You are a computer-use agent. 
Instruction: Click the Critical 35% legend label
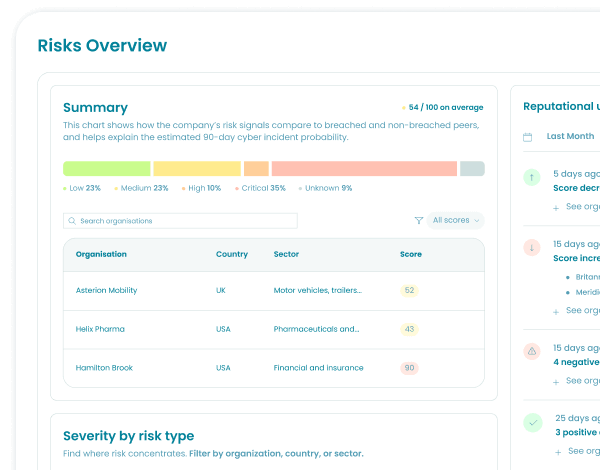[261, 188]
